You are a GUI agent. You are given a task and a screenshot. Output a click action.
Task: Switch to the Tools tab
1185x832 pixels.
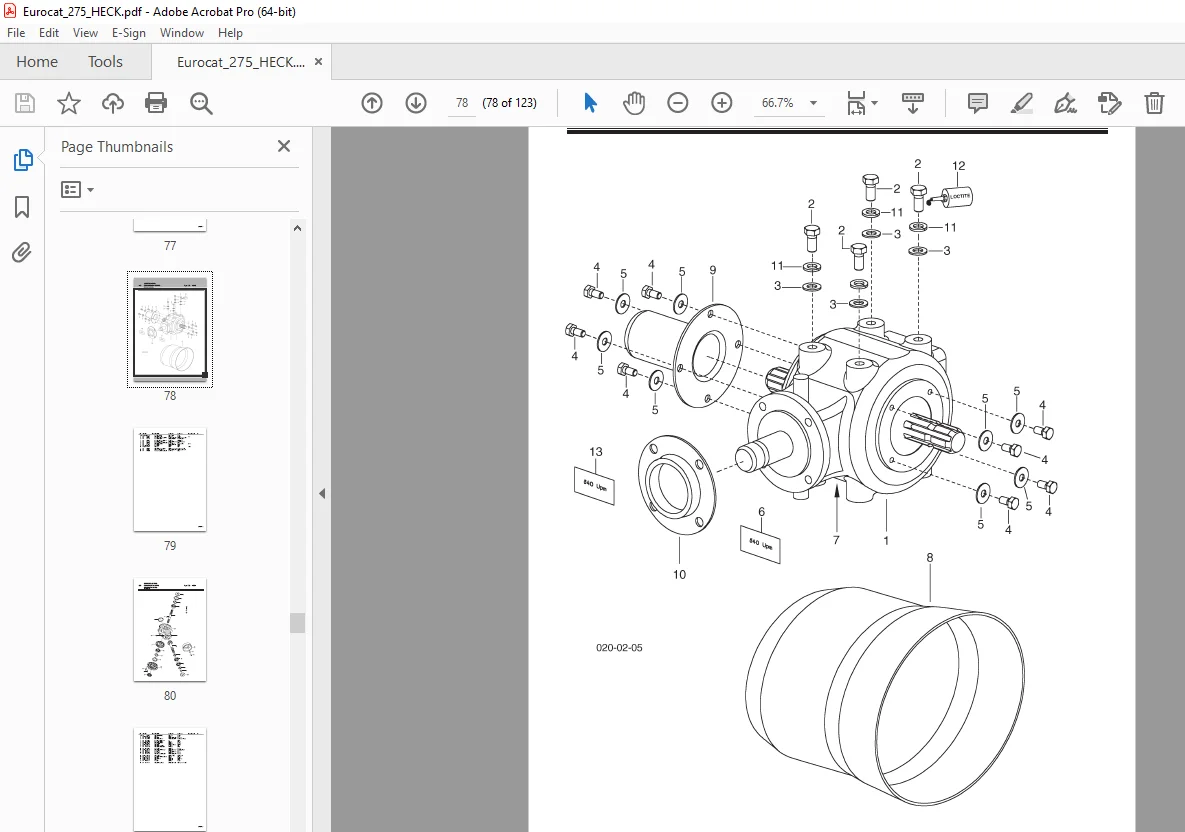pos(105,61)
